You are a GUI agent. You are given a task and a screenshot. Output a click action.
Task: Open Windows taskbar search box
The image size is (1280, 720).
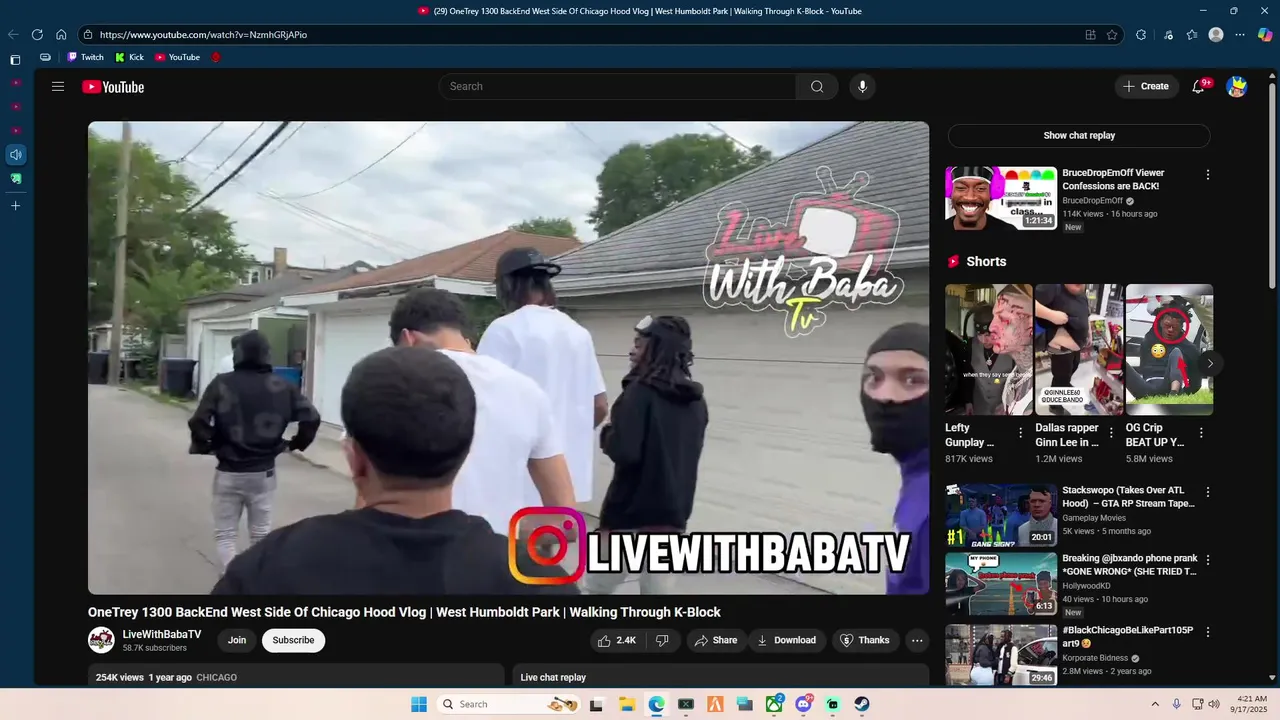pos(509,704)
